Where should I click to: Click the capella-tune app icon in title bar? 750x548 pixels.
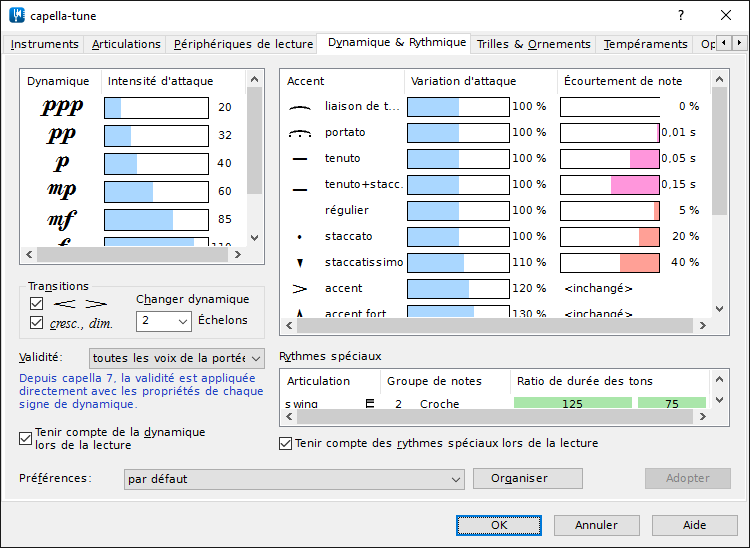(17, 15)
